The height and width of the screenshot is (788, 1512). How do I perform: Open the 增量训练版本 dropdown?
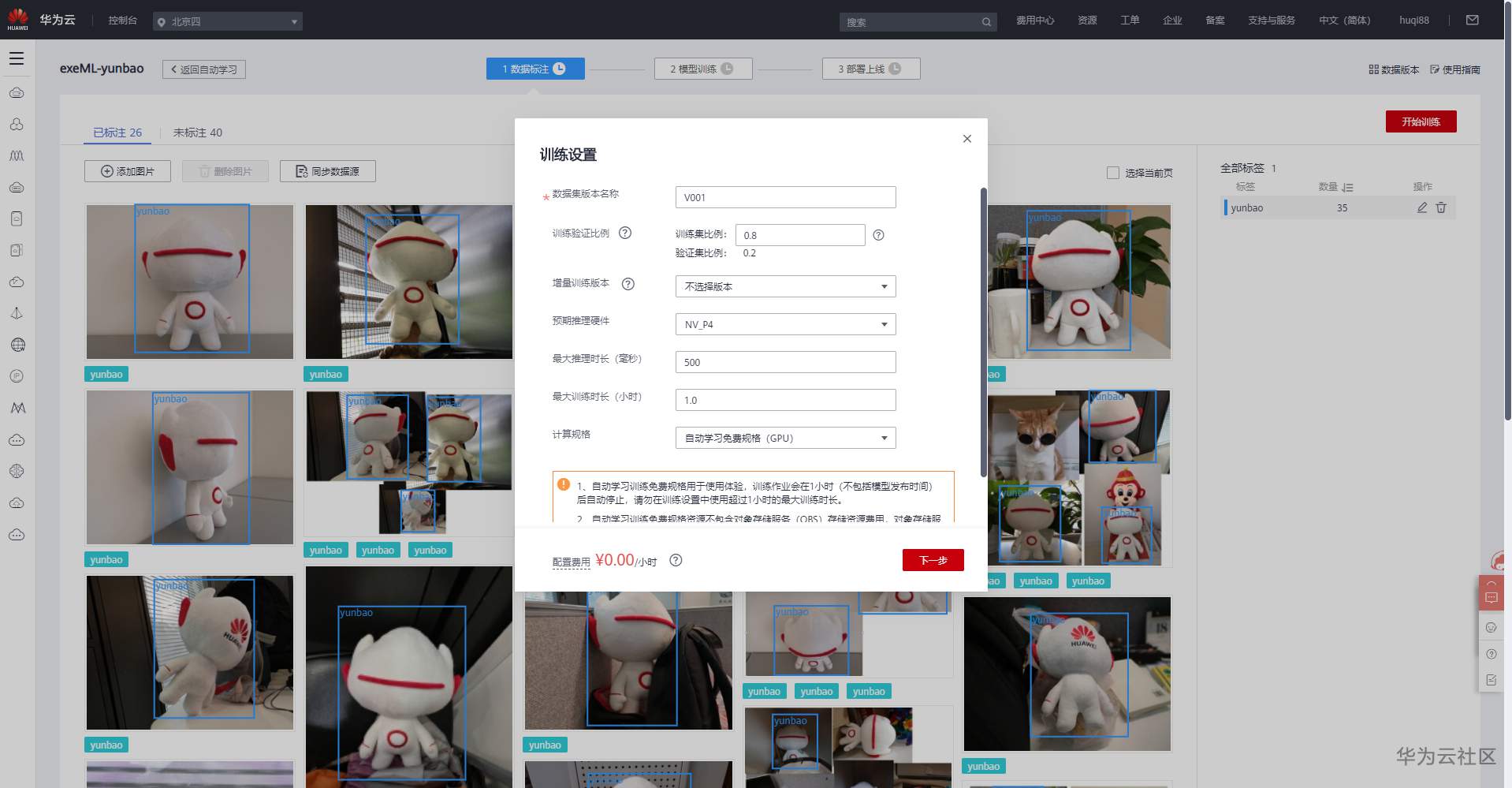784,286
